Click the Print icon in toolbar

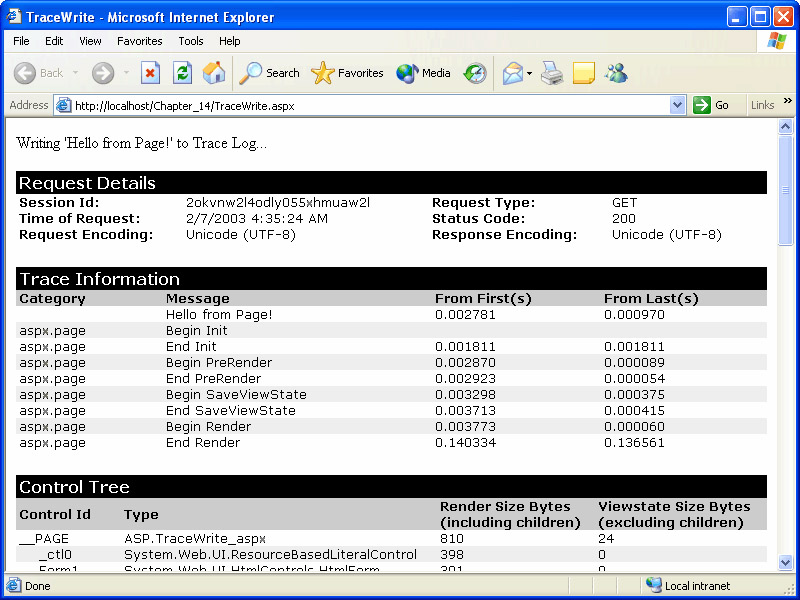[x=552, y=73]
